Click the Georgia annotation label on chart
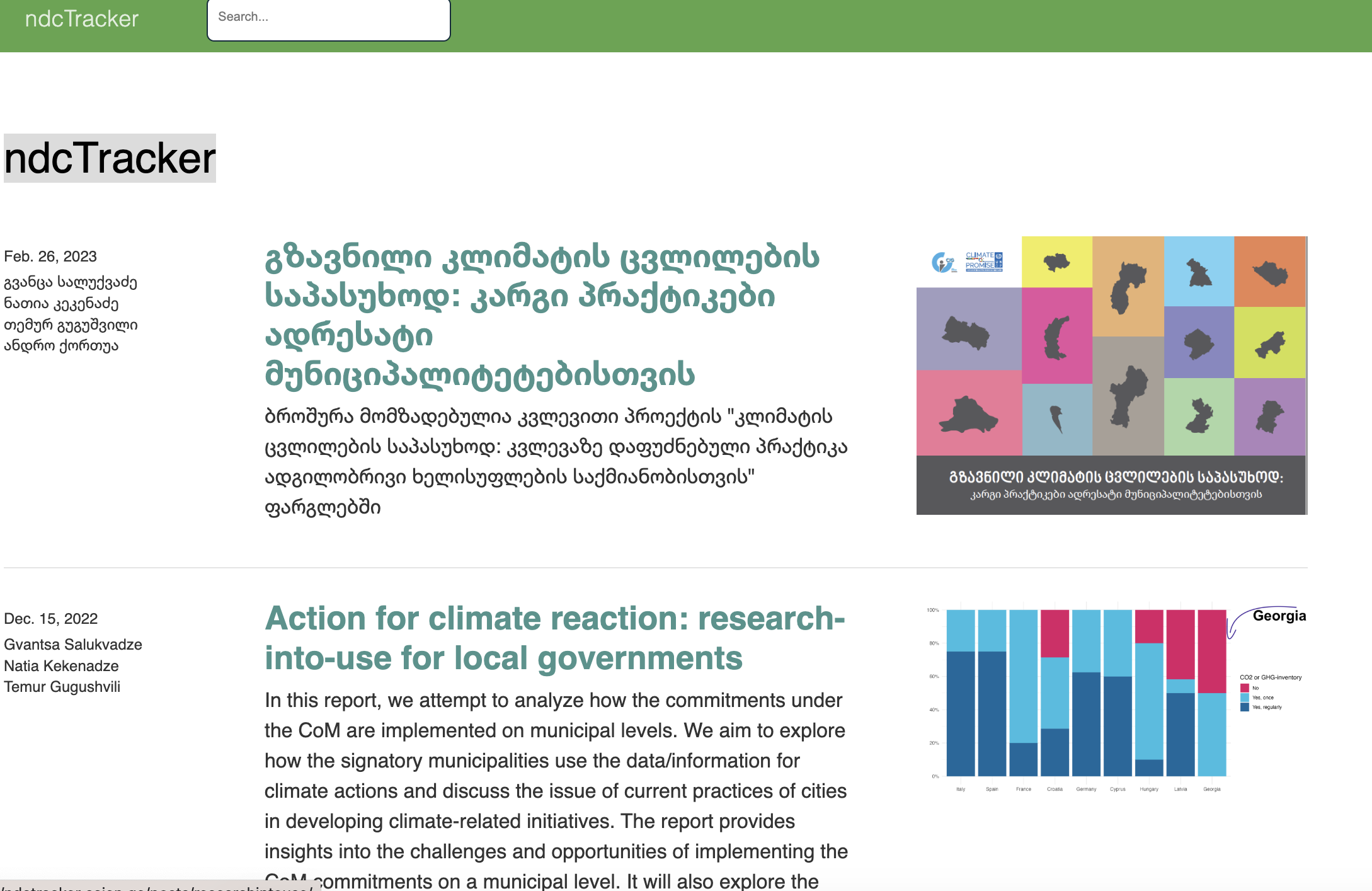Screen dimensions: 1372x891 (x=1279, y=616)
